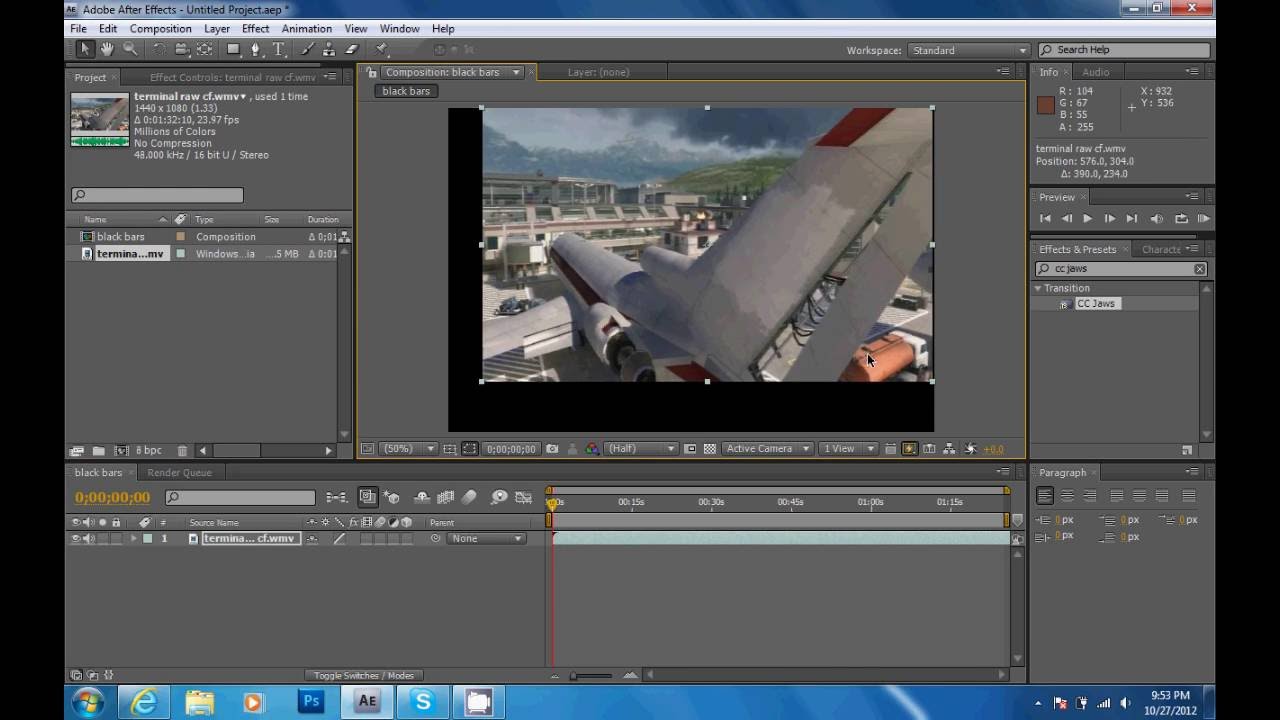The image size is (1280, 720).
Task: Click the black bars breadcrumb in viewer
Action: 406,91
